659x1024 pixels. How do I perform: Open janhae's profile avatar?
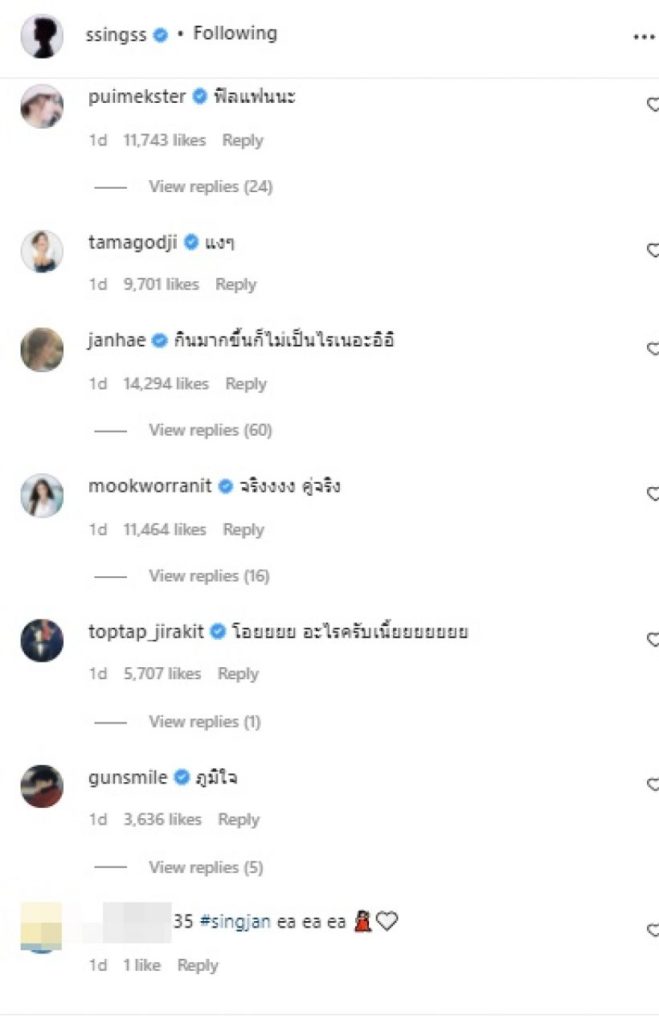click(x=42, y=349)
